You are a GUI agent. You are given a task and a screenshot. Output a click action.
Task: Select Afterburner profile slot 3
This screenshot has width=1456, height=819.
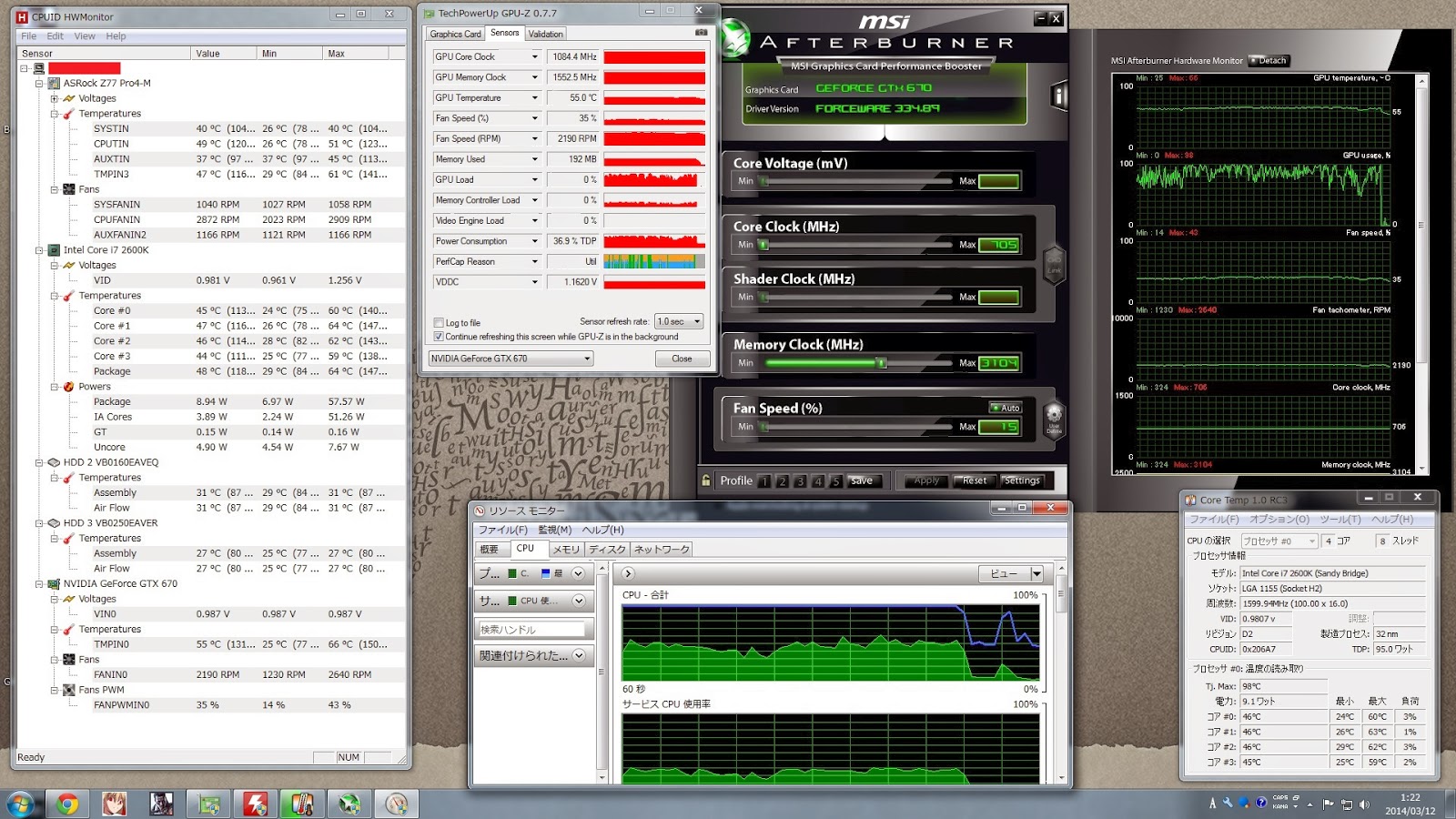pos(801,481)
